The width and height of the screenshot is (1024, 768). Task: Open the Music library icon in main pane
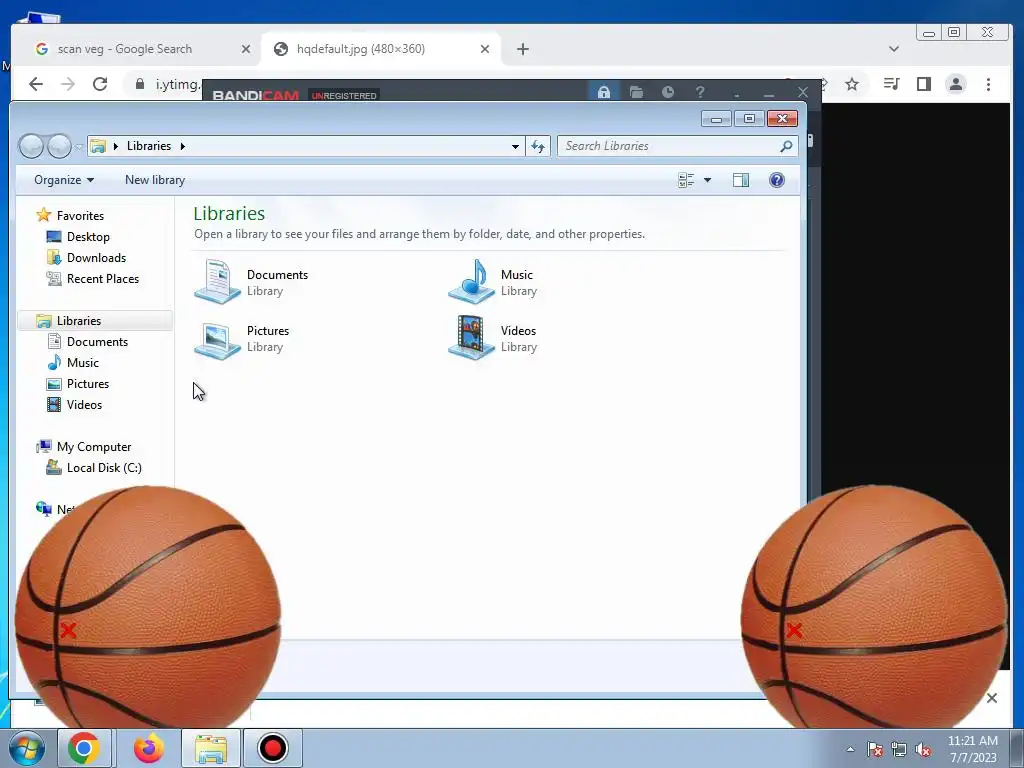point(471,281)
